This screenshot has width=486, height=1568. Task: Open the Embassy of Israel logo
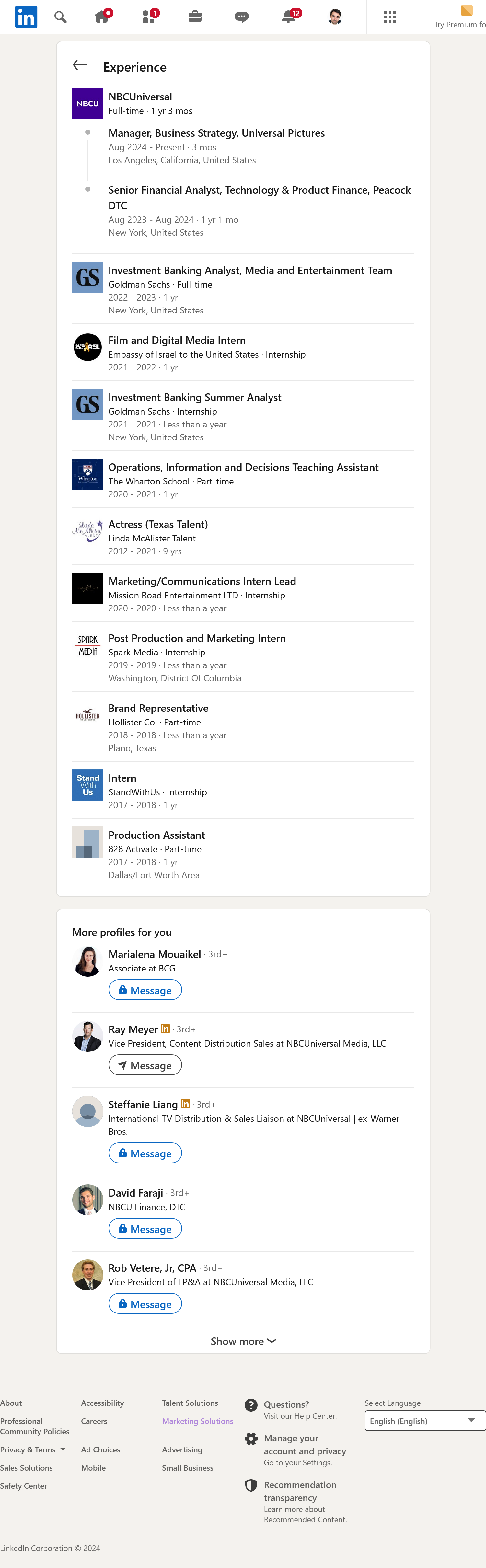(88, 347)
